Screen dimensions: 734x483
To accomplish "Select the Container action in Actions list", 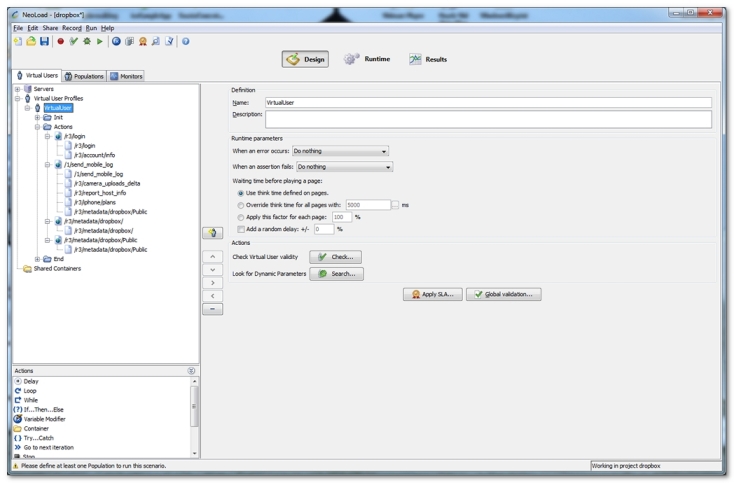I will (x=36, y=429).
